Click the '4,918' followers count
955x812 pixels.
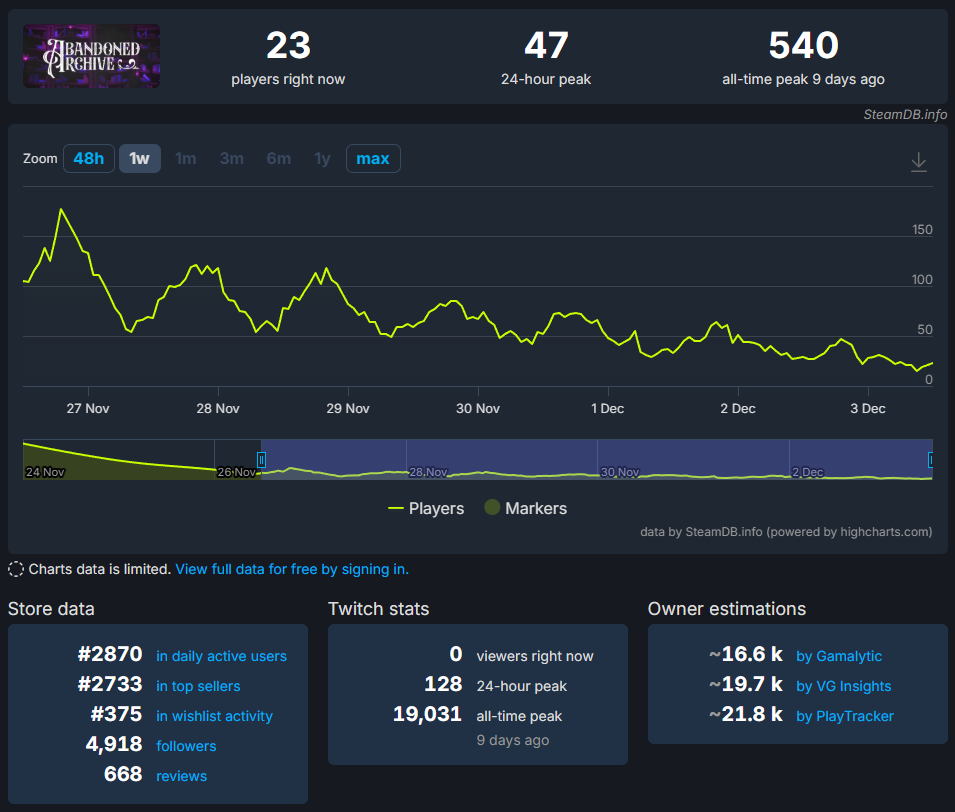(x=114, y=743)
